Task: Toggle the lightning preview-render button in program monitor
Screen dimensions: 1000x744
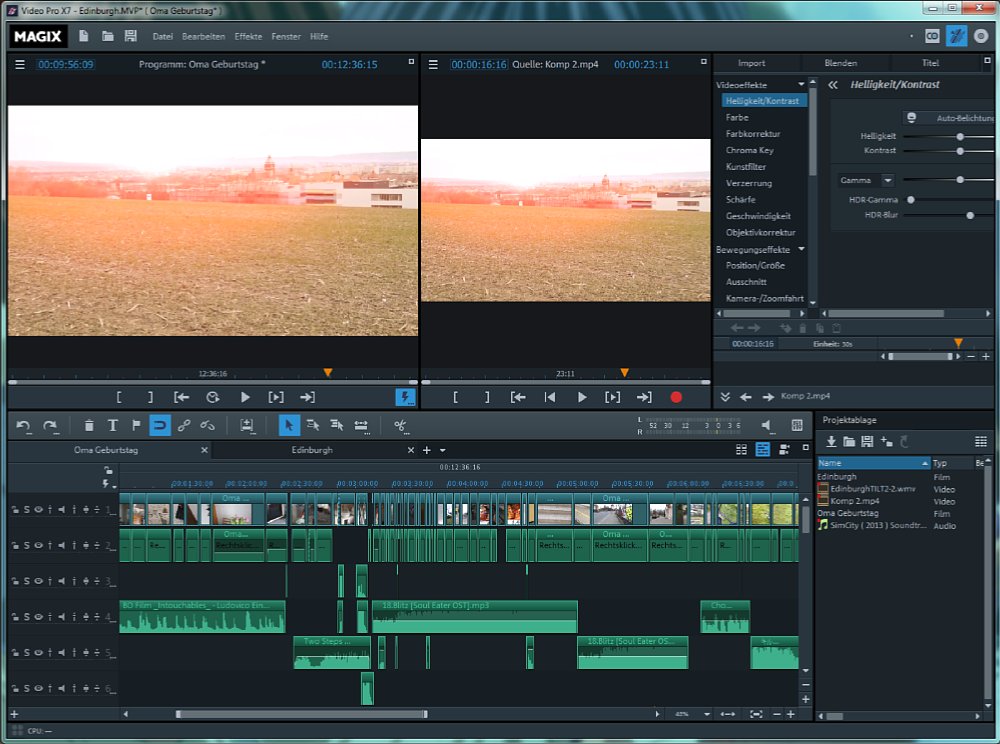Action: click(x=405, y=397)
